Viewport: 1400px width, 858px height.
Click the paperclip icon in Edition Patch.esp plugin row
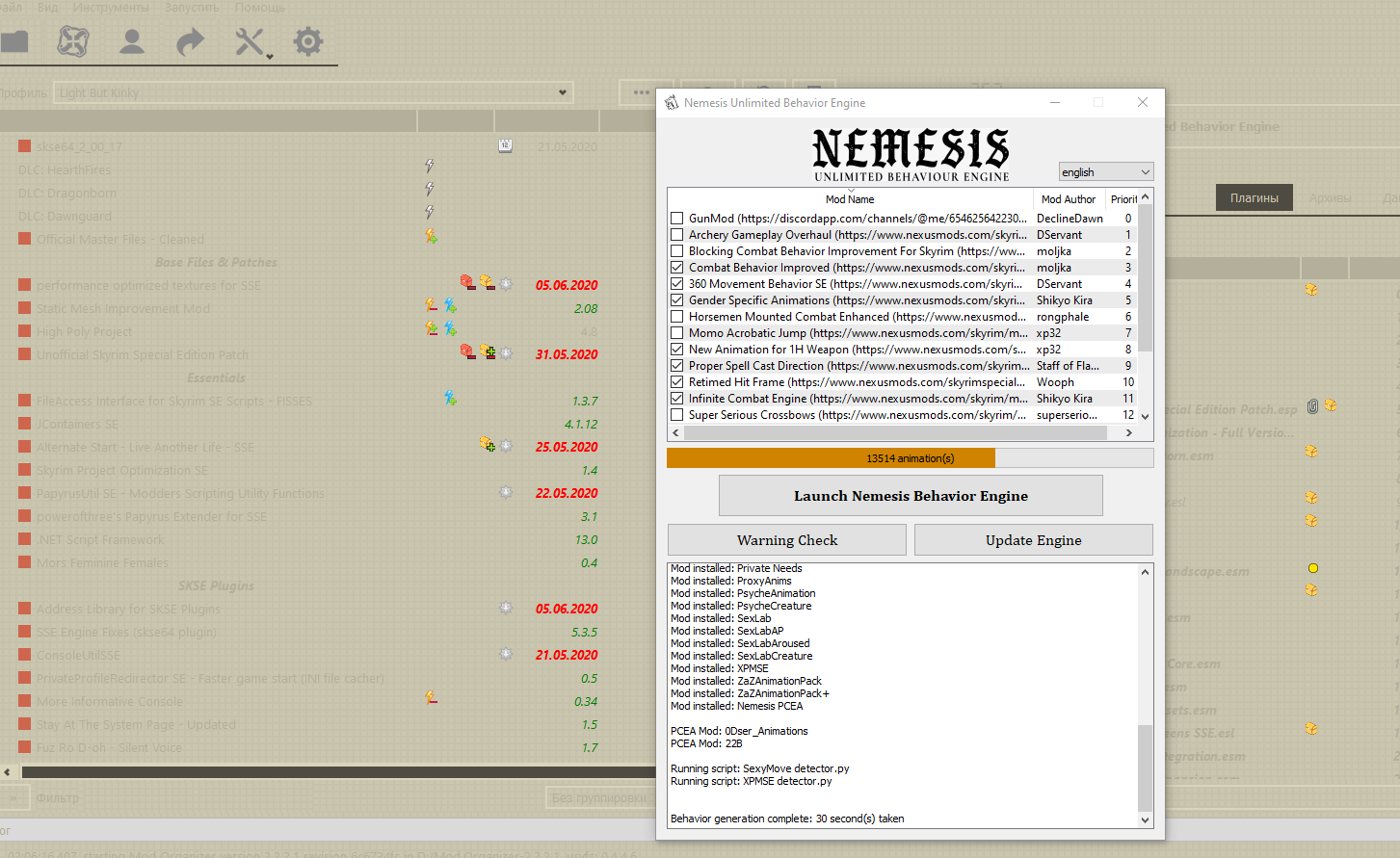pyautogui.click(x=1312, y=406)
